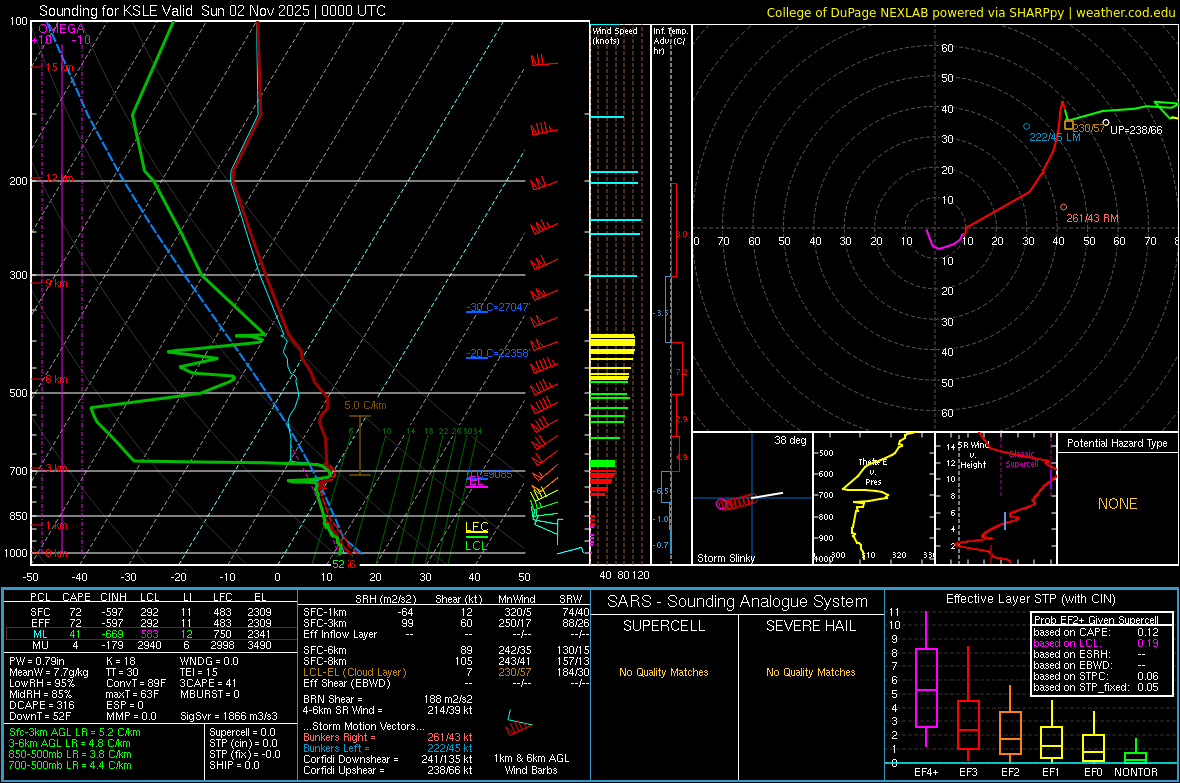Screen dimensions: 1180x783
Task: Click the 5.0 C/km lapse rate label
Action: click(365, 405)
